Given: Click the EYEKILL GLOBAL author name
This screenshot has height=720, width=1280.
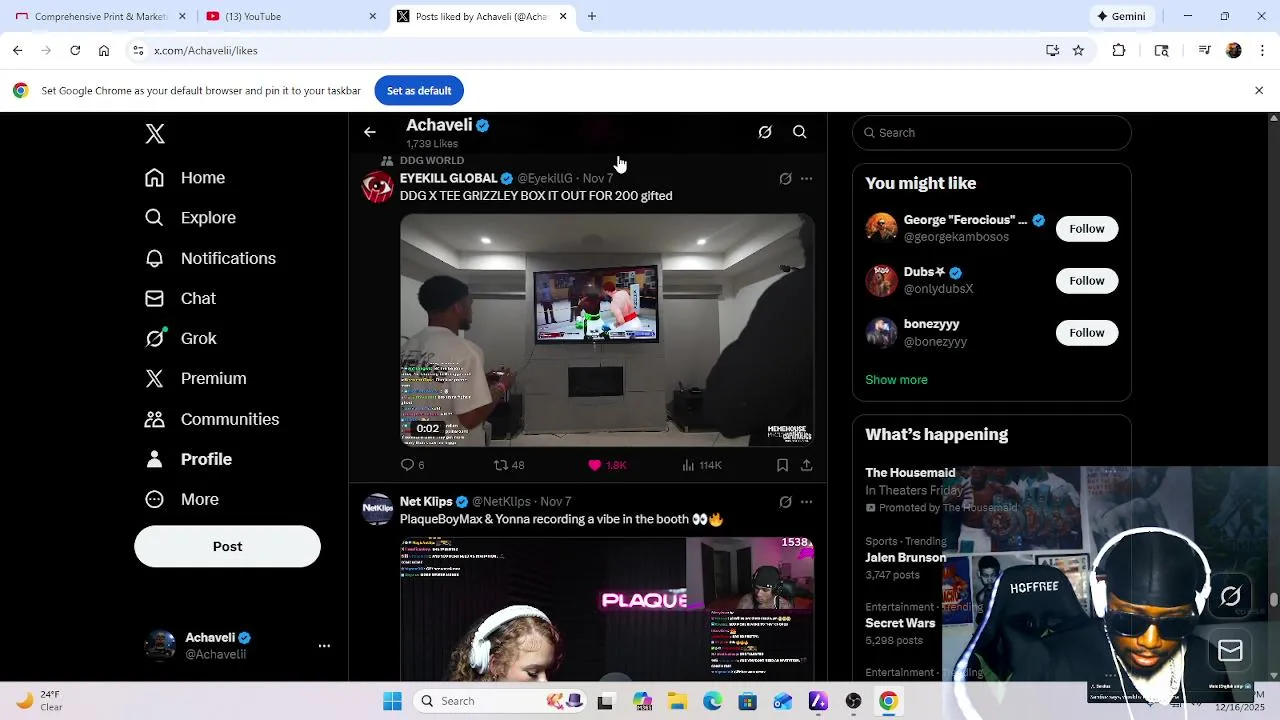Looking at the screenshot, I should pyautogui.click(x=448, y=179).
